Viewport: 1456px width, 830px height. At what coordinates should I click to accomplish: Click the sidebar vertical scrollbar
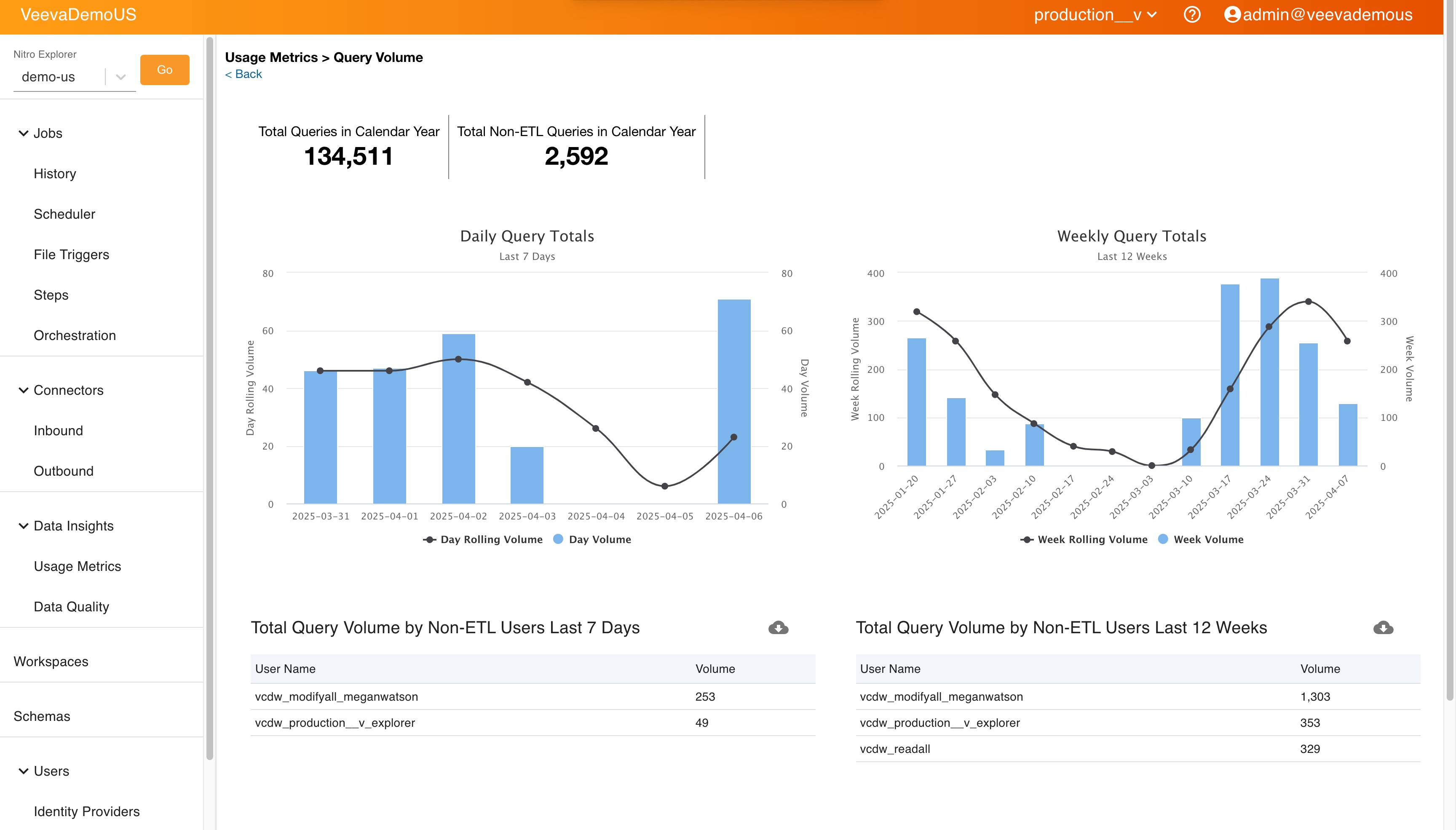click(x=210, y=399)
